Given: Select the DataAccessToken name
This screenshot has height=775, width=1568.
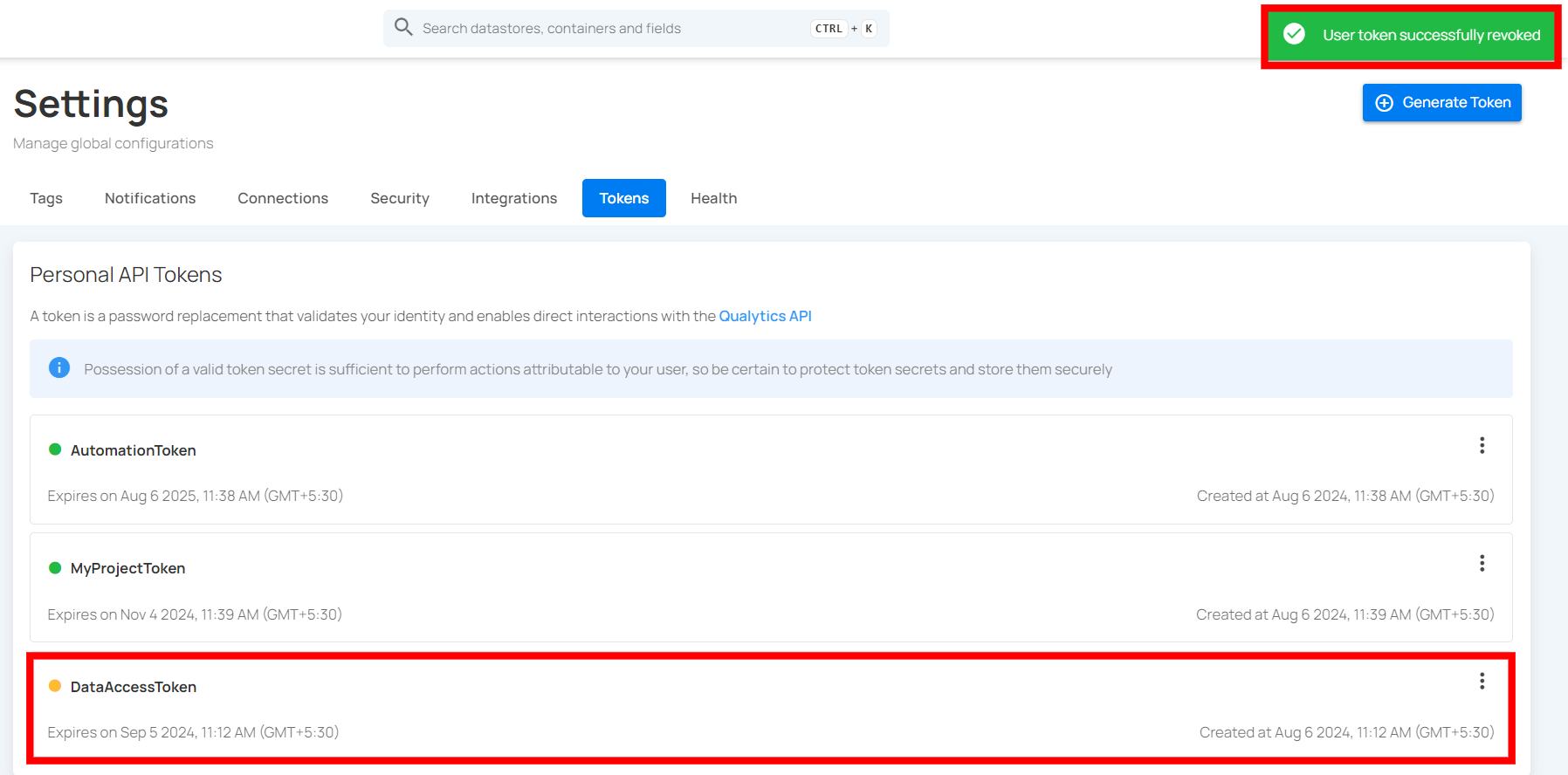Looking at the screenshot, I should pyautogui.click(x=134, y=687).
